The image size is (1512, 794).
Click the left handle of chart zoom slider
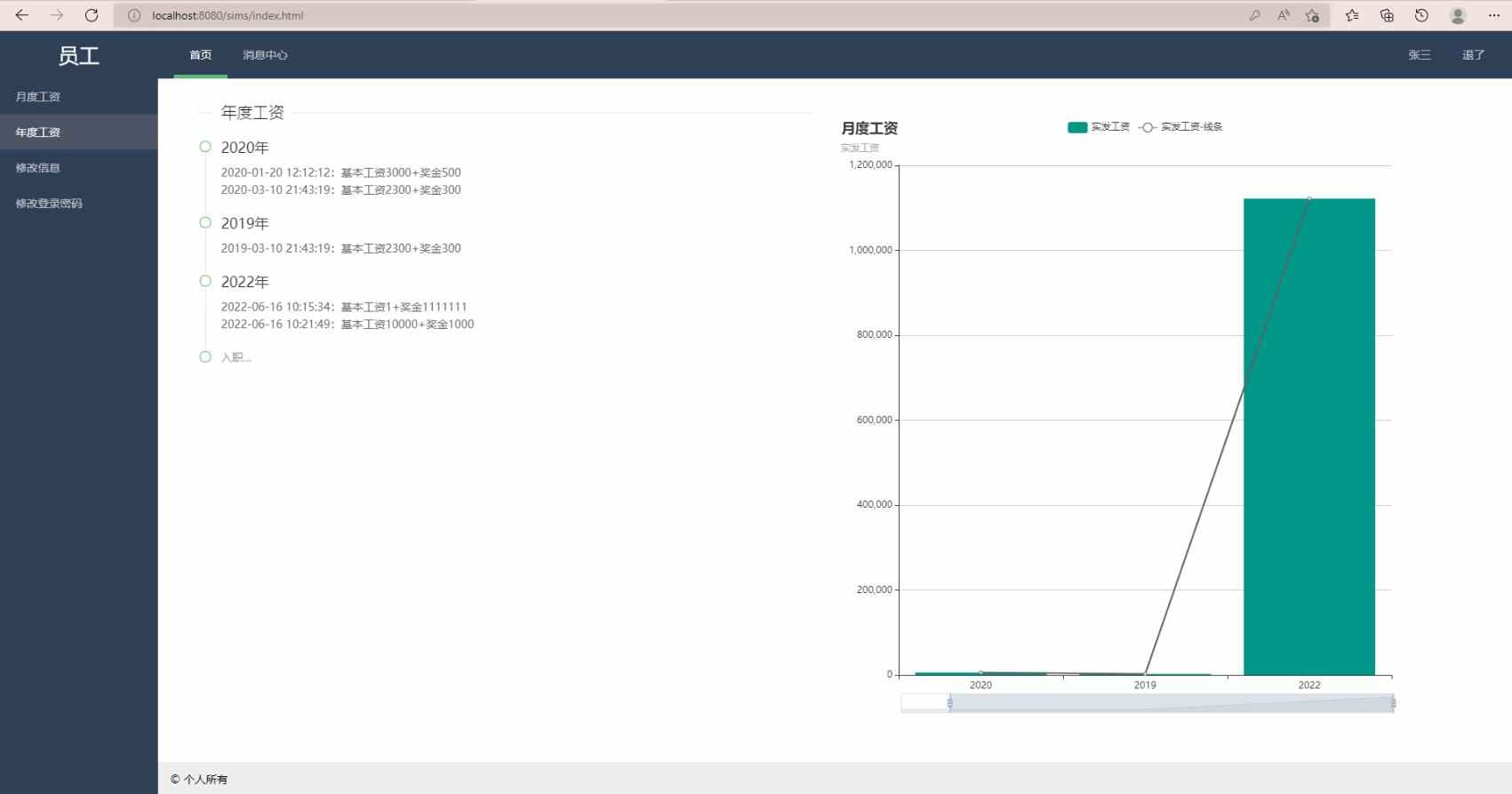coord(950,703)
